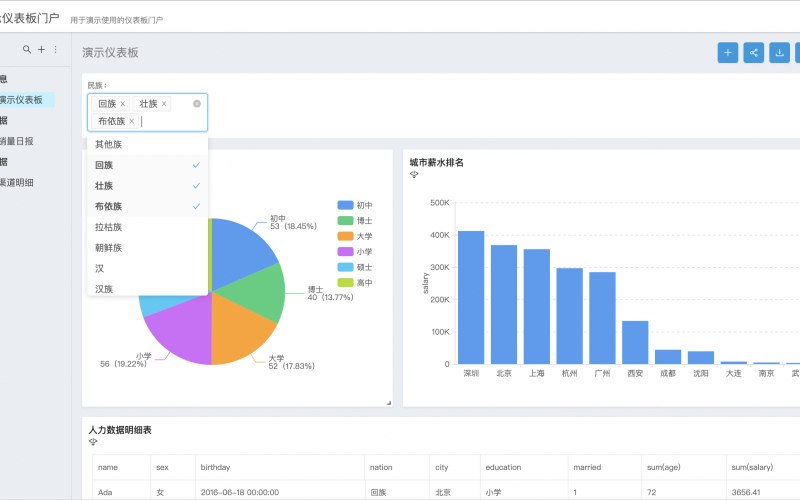Screen dimensions: 800x500
Task: Click the 人力数据明细表 table title
Action: [x=120, y=430]
